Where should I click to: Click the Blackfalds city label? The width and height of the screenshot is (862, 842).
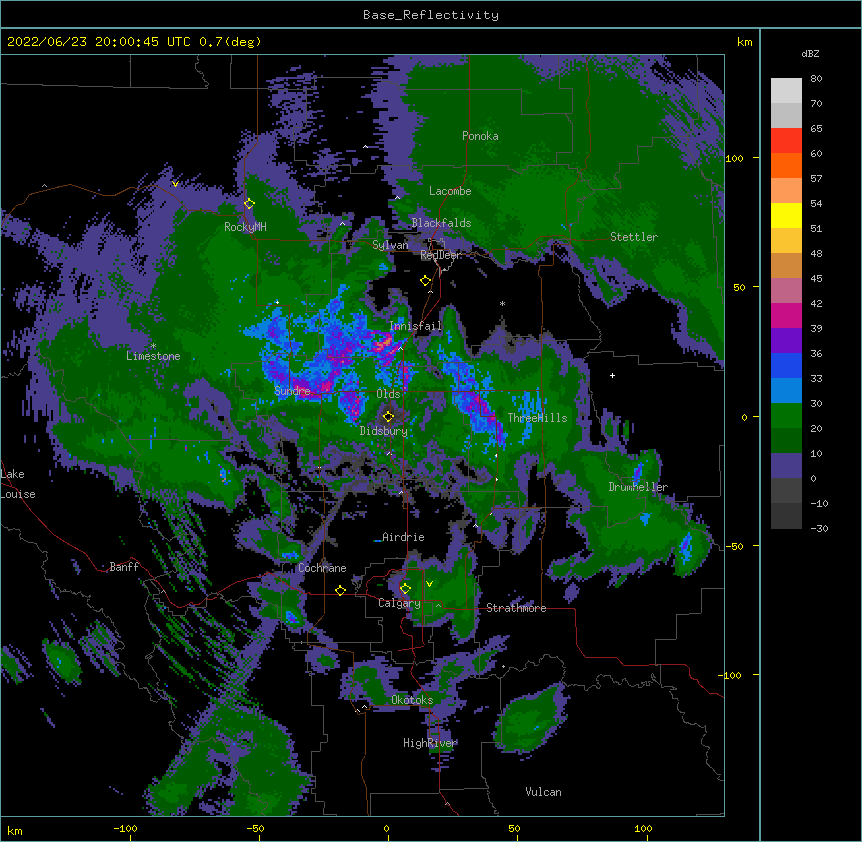(x=441, y=223)
